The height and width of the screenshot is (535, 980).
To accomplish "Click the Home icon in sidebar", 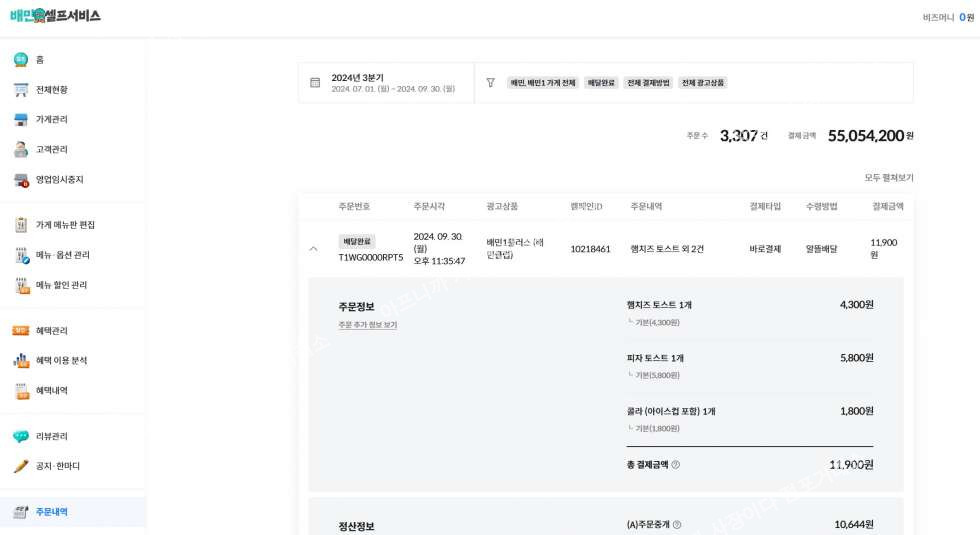I will point(21,60).
